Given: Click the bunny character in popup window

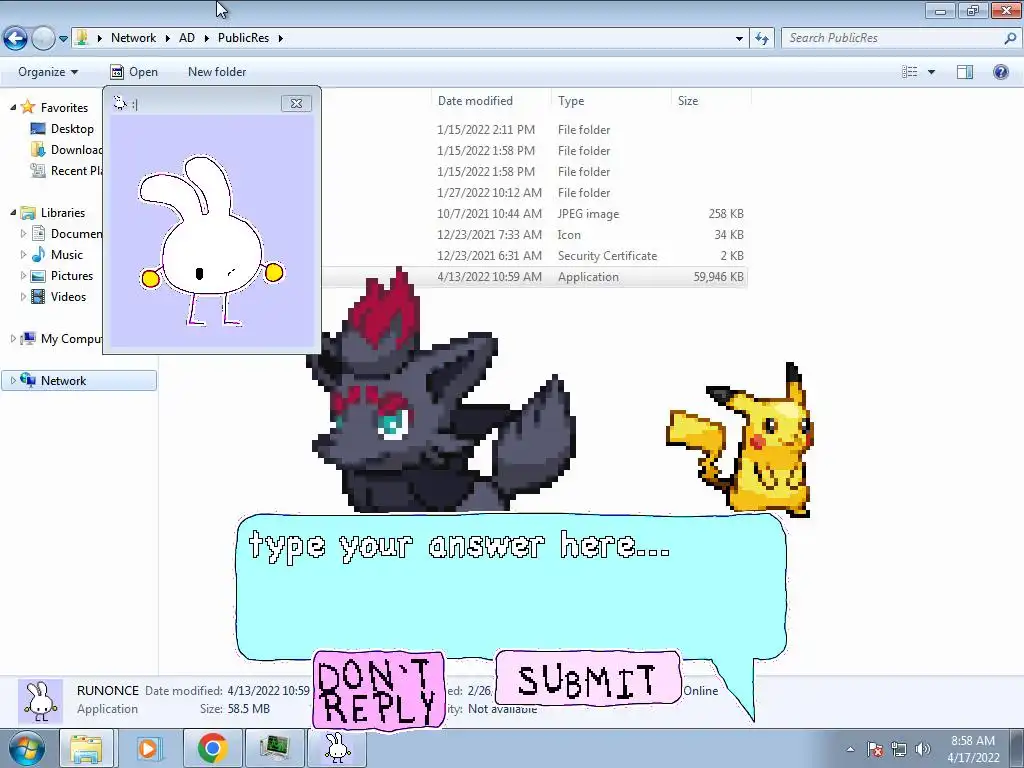Looking at the screenshot, I should coord(210,242).
